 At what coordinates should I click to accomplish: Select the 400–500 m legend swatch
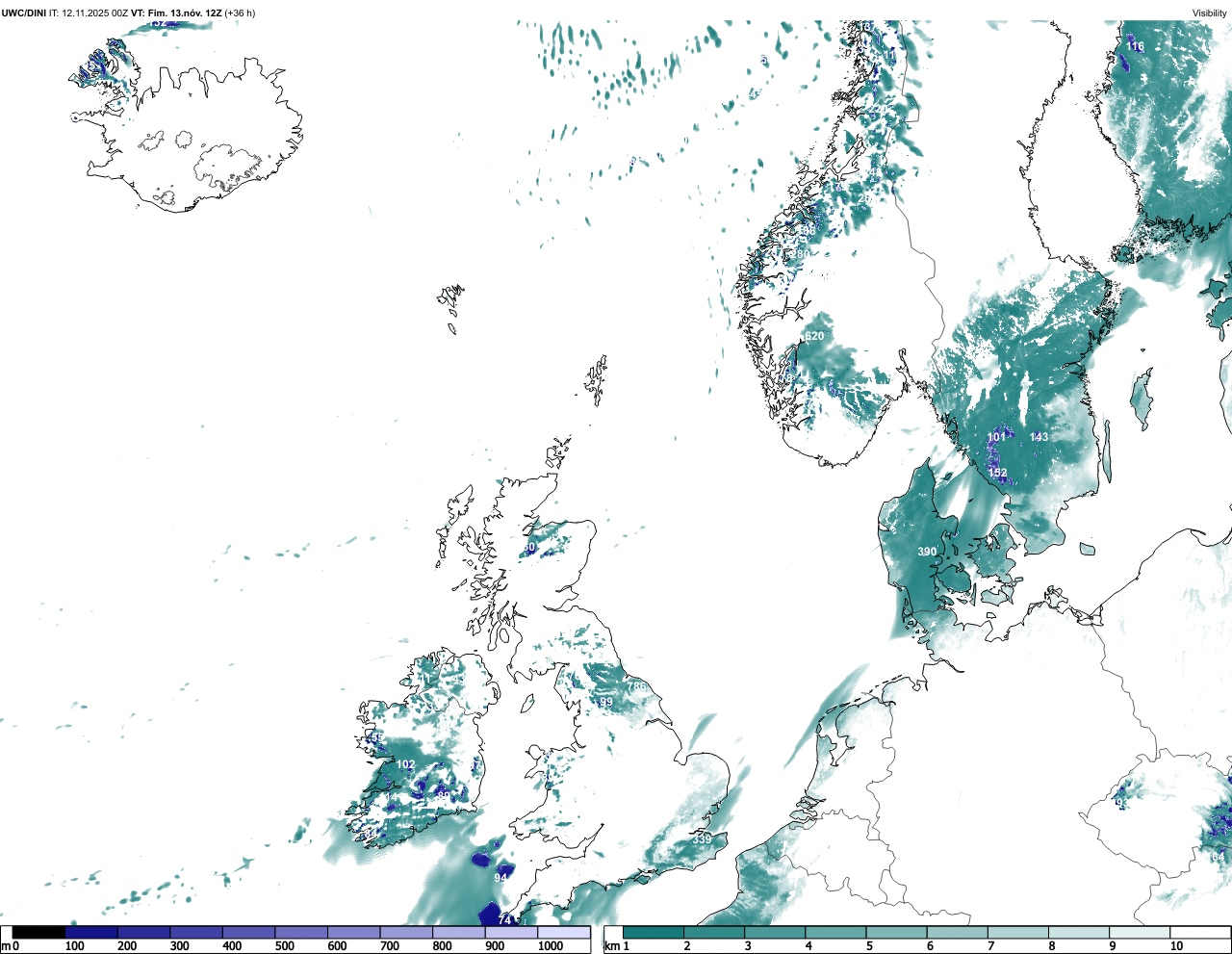click(x=248, y=932)
